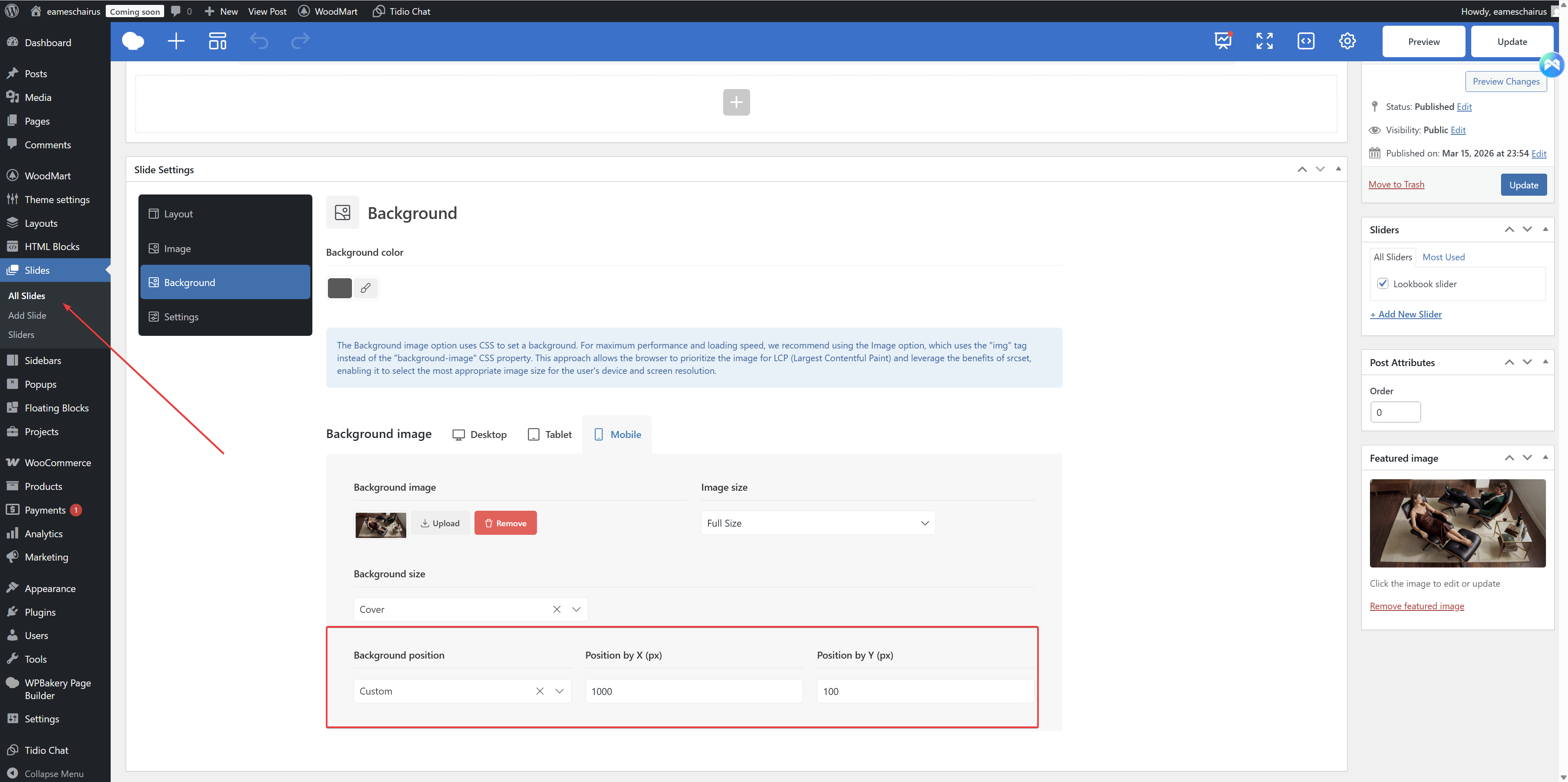
Task: Click the Position by X input field
Action: [694, 691]
